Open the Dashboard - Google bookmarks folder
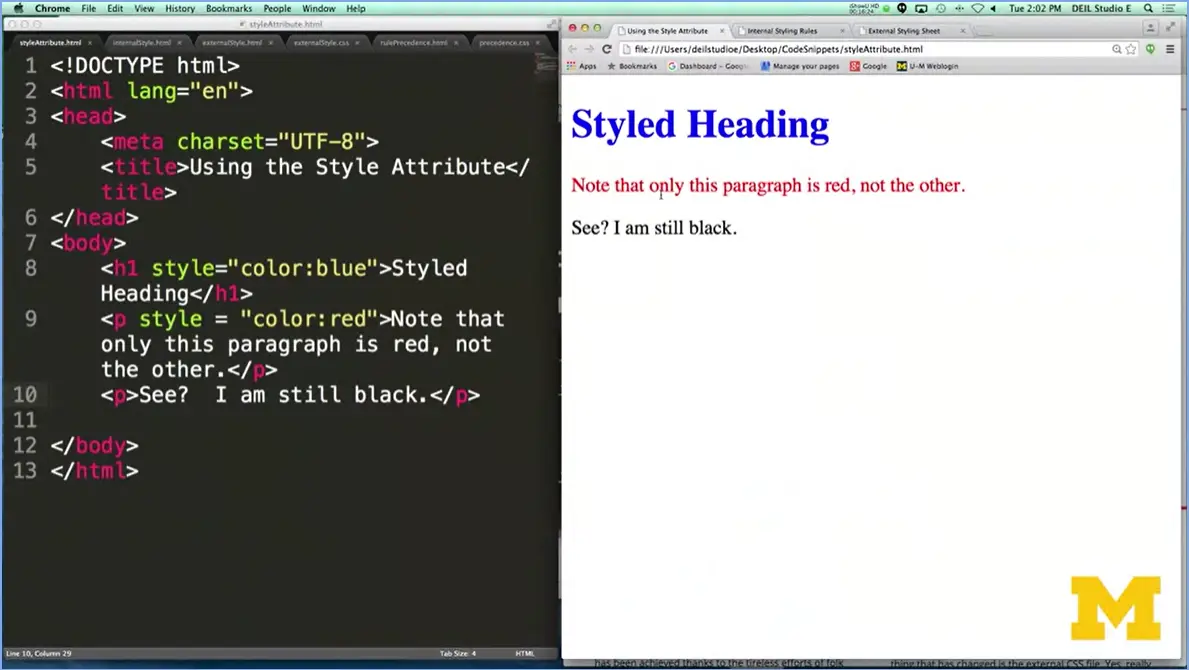The width and height of the screenshot is (1189, 670). click(703, 66)
